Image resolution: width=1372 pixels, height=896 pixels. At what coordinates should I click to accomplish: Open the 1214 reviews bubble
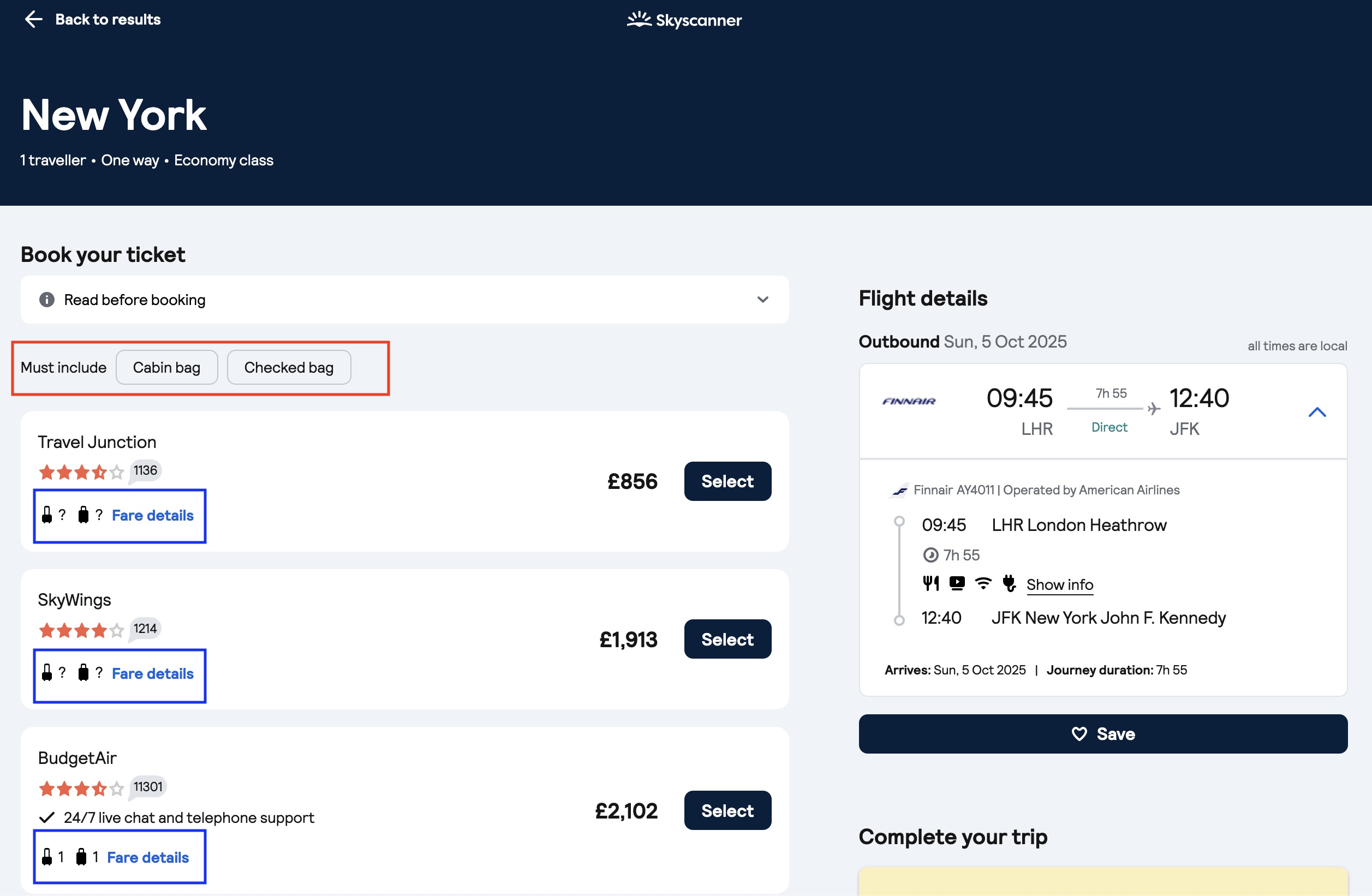pos(145,629)
